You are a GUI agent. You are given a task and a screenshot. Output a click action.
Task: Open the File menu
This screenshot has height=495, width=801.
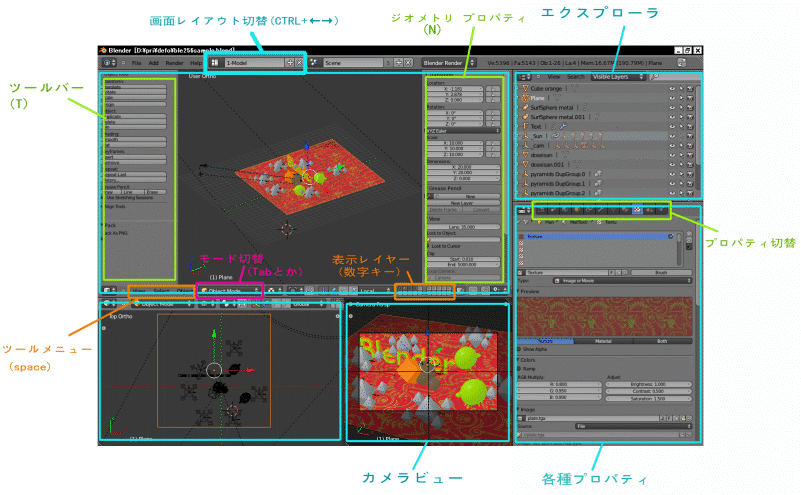click(137, 63)
